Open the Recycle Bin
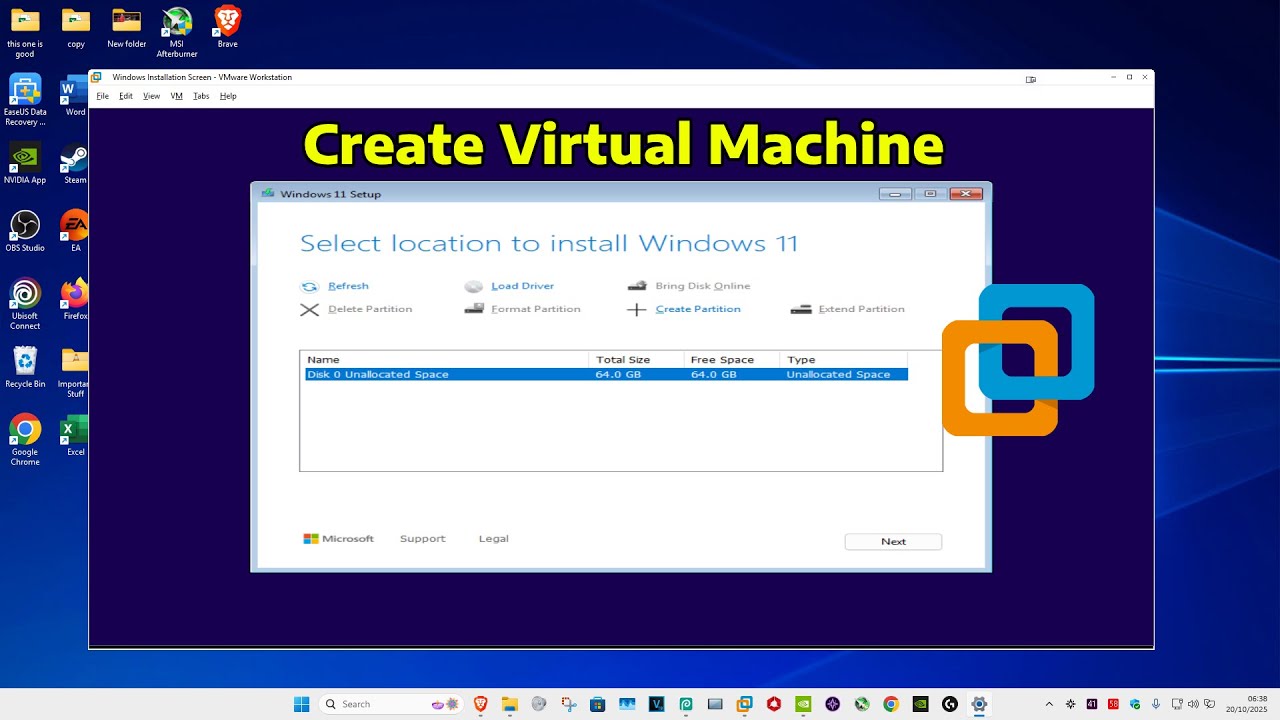The height and width of the screenshot is (720, 1280). coord(25,367)
